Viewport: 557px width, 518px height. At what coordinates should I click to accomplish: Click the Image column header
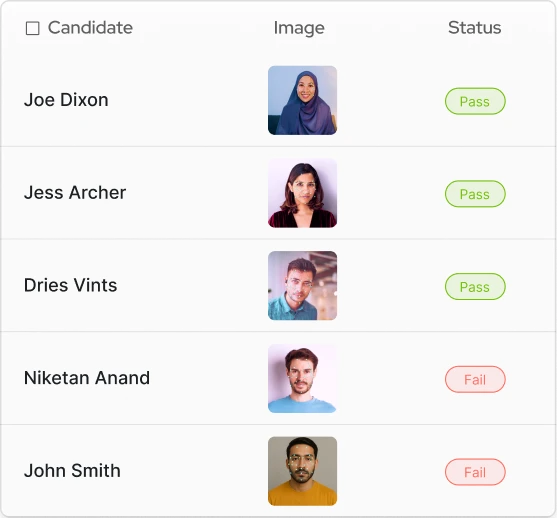pos(299,28)
